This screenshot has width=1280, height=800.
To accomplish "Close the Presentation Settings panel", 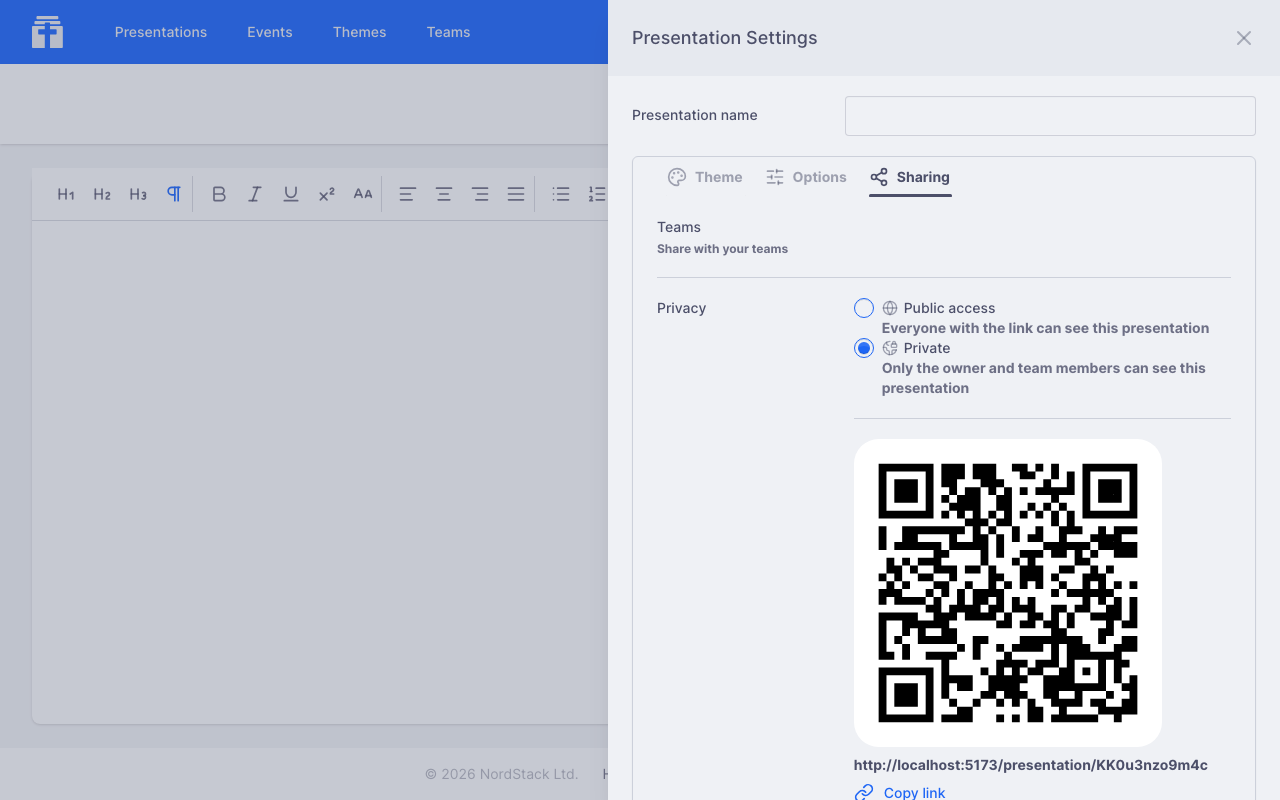I will (1244, 38).
